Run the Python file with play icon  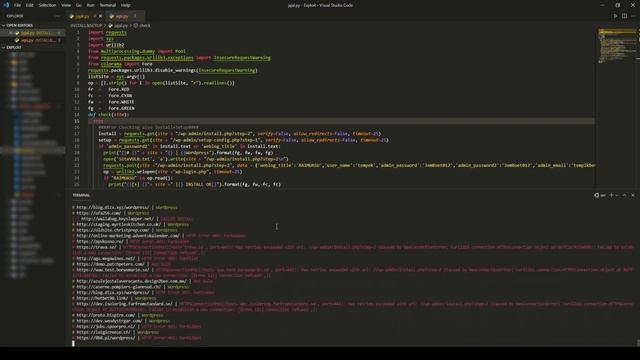point(615,16)
